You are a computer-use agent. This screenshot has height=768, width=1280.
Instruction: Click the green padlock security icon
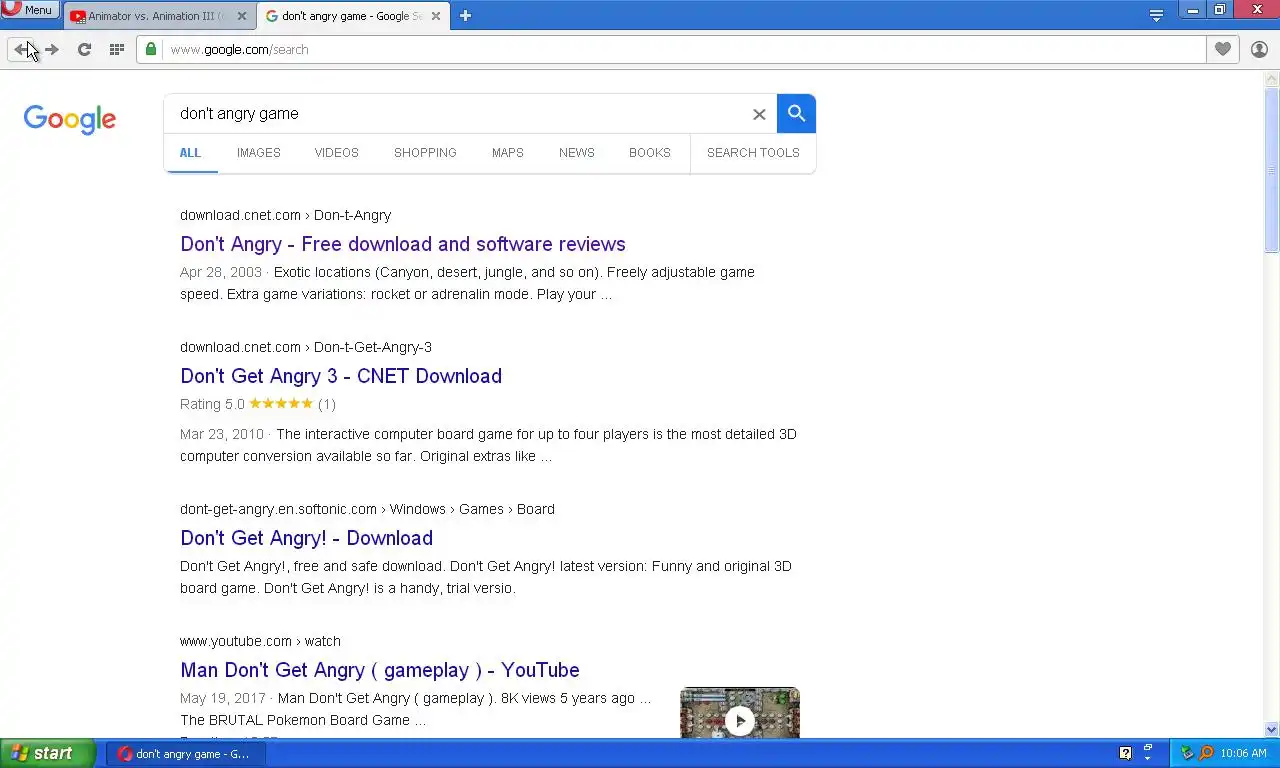[x=151, y=49]
